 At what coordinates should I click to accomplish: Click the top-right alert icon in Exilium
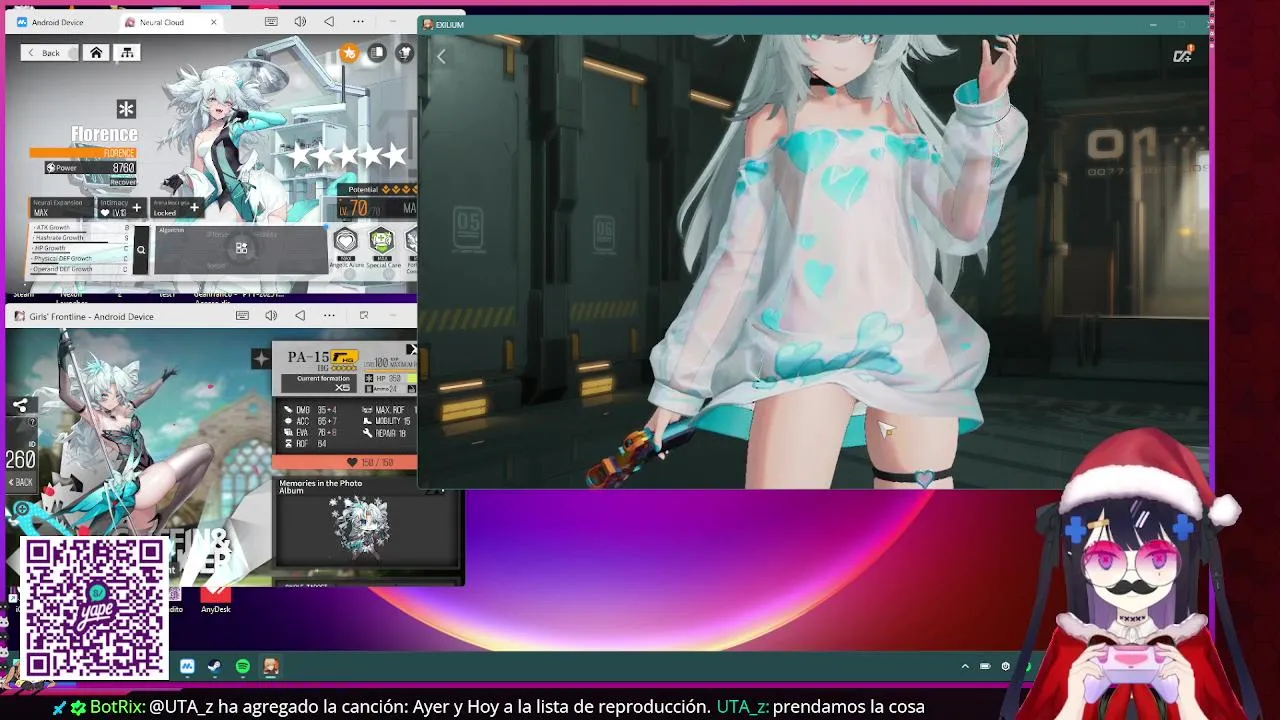point(1183,54)
